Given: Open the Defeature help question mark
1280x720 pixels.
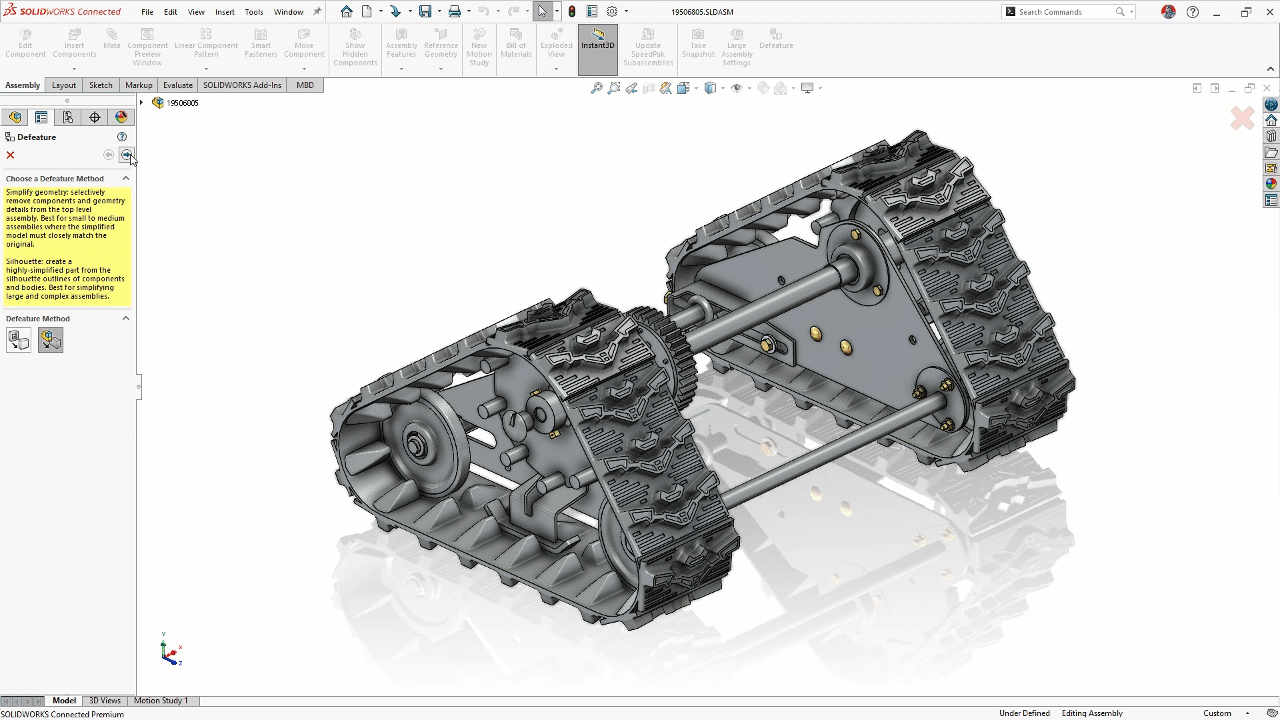Looking at the screenshot, I should (x=122, y=137).
